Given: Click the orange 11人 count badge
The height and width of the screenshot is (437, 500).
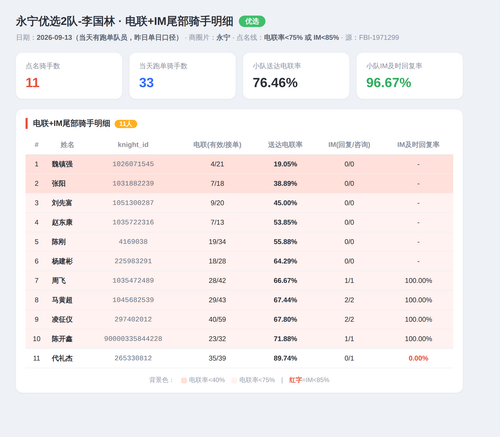Looking at the screenshot, I should [x=126, y=124].
